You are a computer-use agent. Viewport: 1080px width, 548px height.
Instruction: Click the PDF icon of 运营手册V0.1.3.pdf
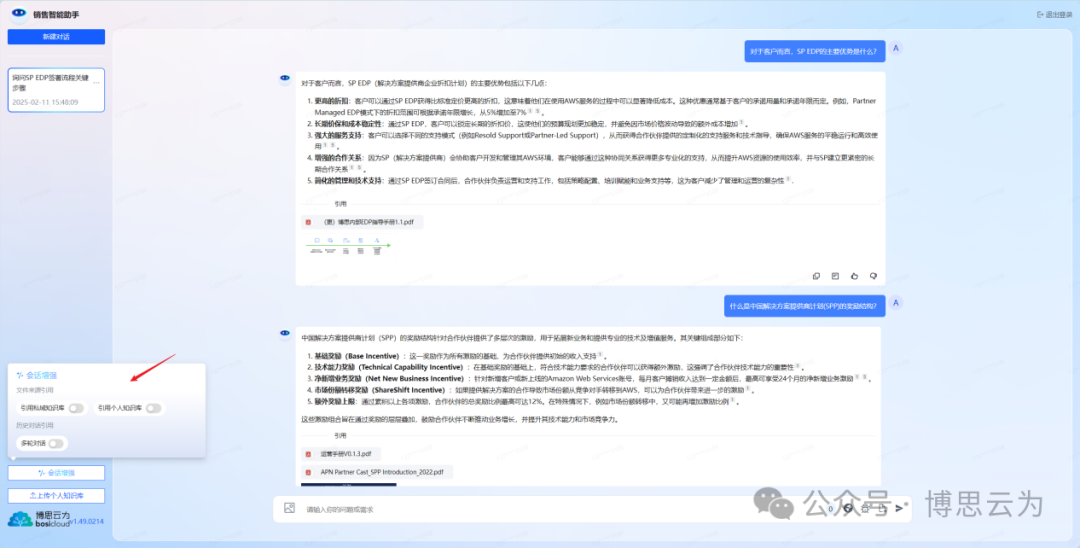308,454
